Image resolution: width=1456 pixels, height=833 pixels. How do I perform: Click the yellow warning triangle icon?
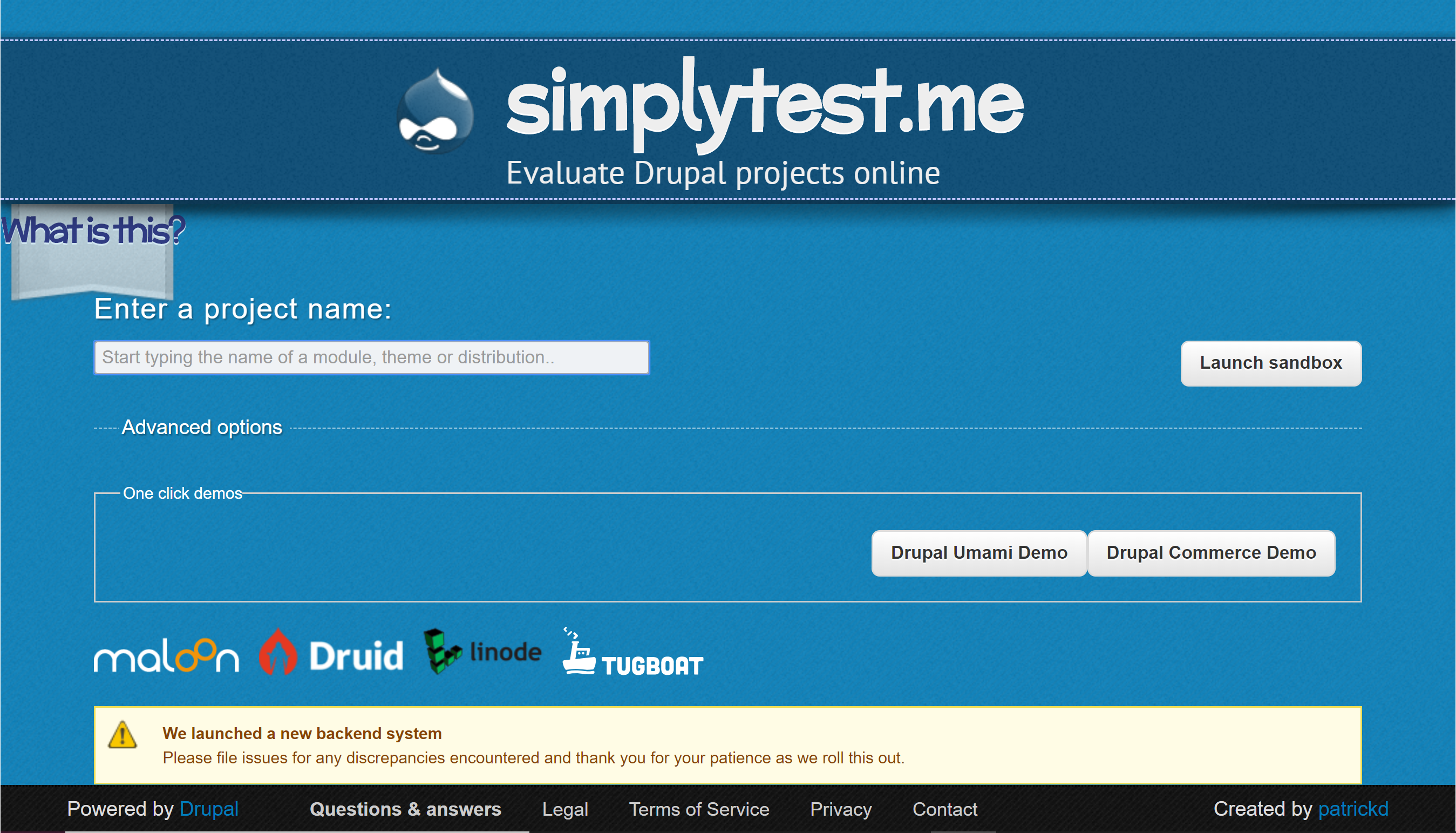123,735
